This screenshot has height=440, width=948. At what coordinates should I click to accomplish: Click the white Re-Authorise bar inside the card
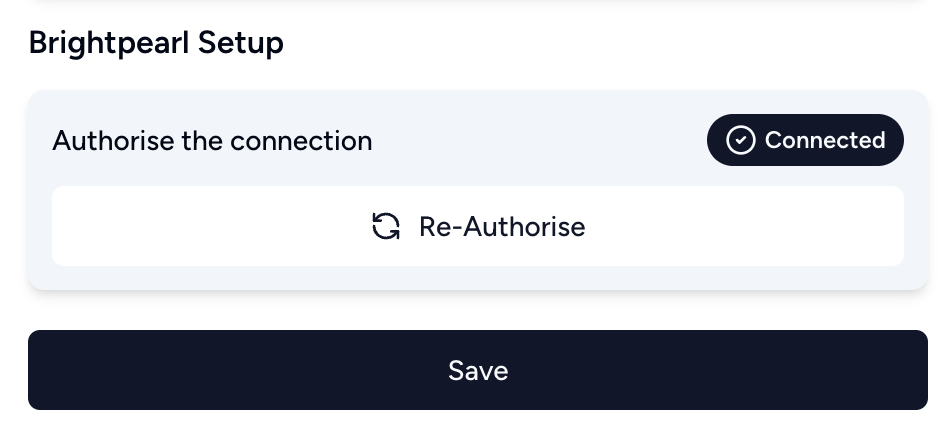point(478,226)
